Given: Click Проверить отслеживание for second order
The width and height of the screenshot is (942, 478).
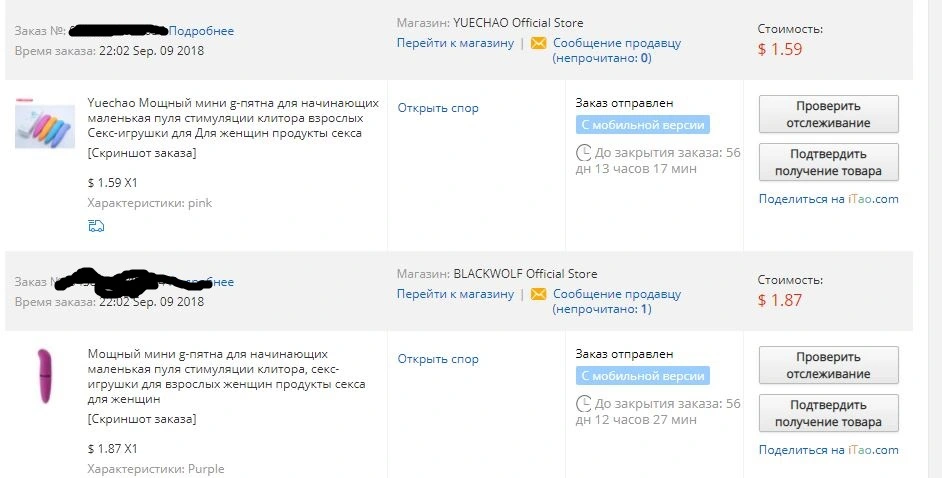Looking at the screenshot, I should click(x=828, y=365).
